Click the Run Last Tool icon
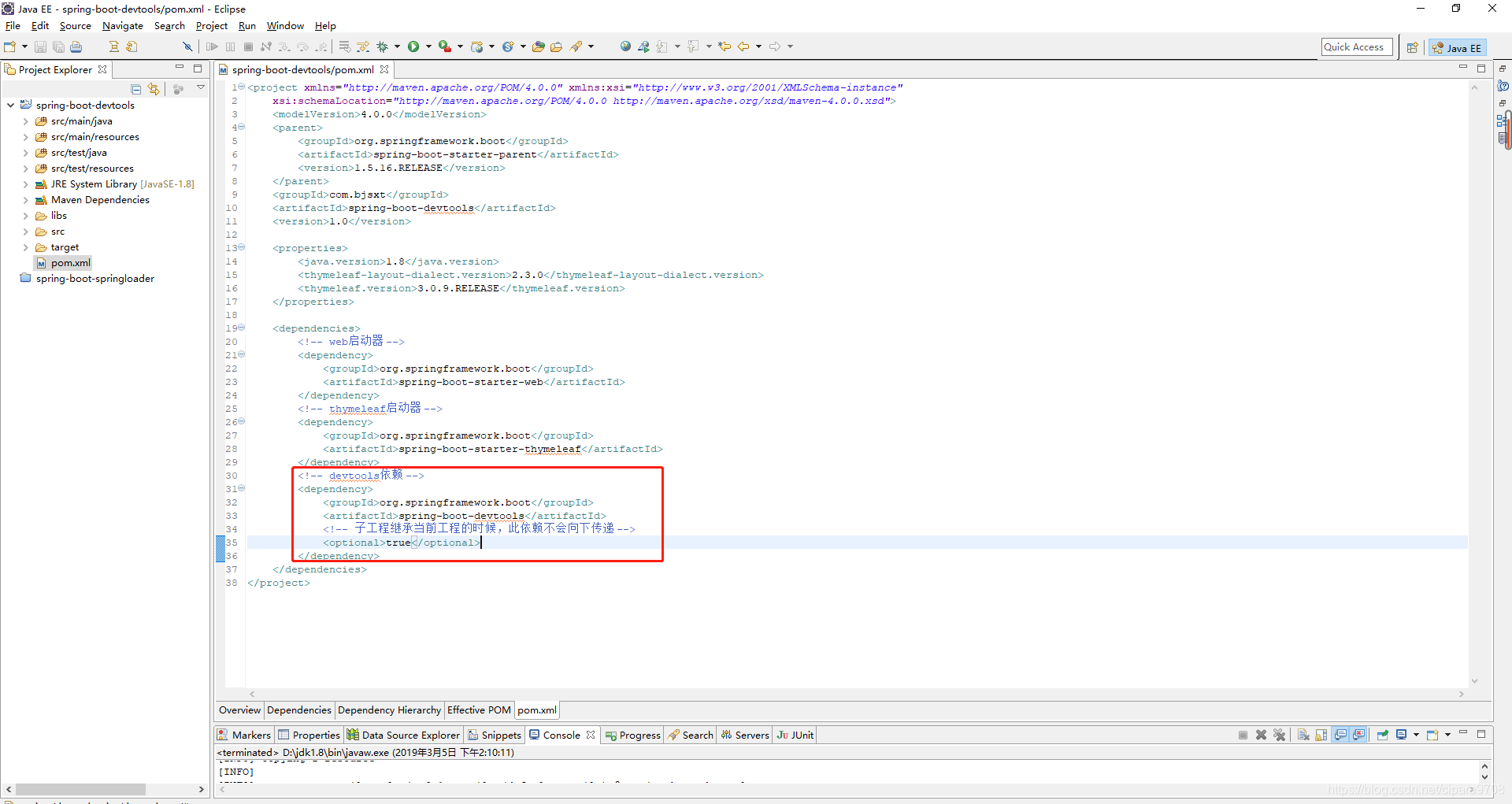Screen dimensions: 1512x804 445,46
